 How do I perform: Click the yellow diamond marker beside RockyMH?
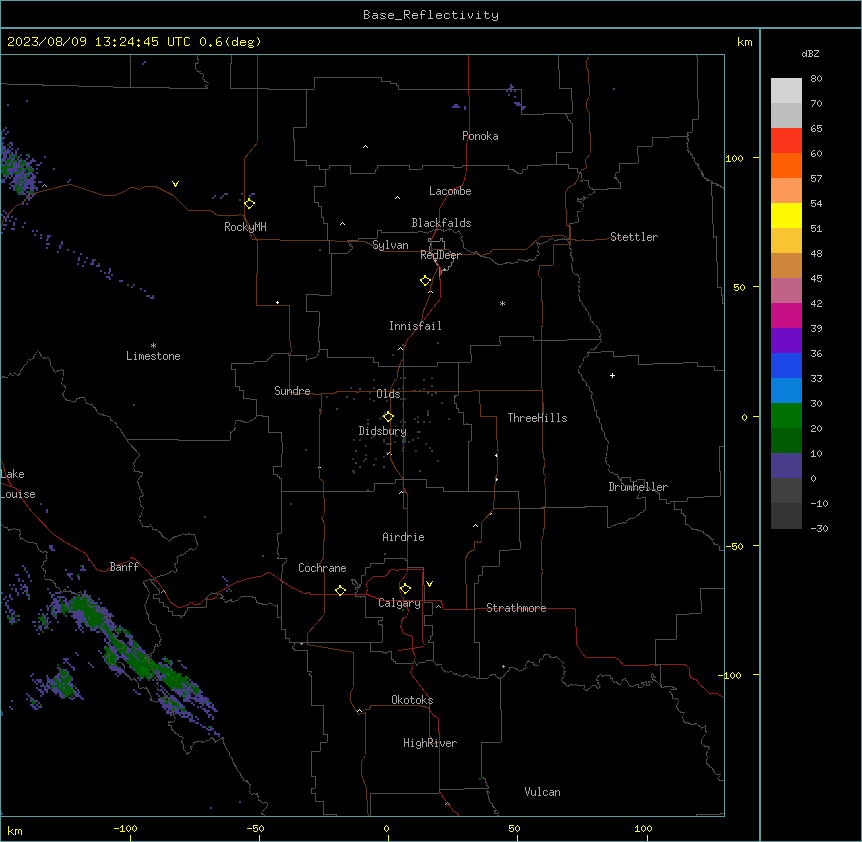point(249,204)
